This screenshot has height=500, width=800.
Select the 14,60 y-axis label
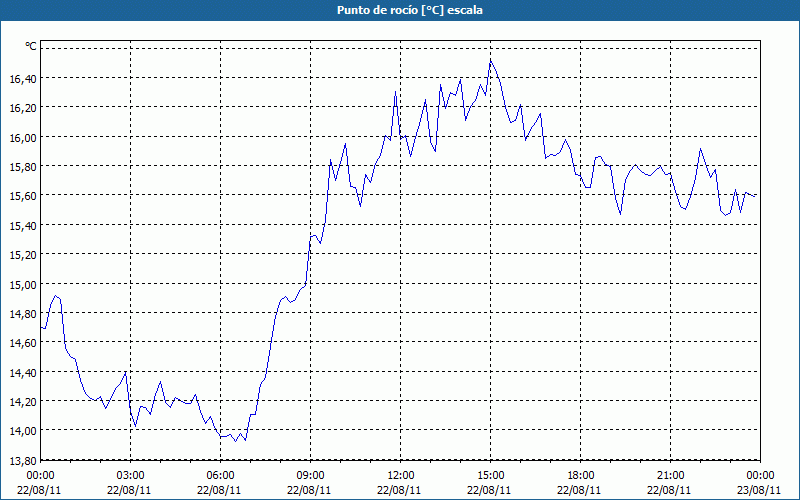point(23,343)
